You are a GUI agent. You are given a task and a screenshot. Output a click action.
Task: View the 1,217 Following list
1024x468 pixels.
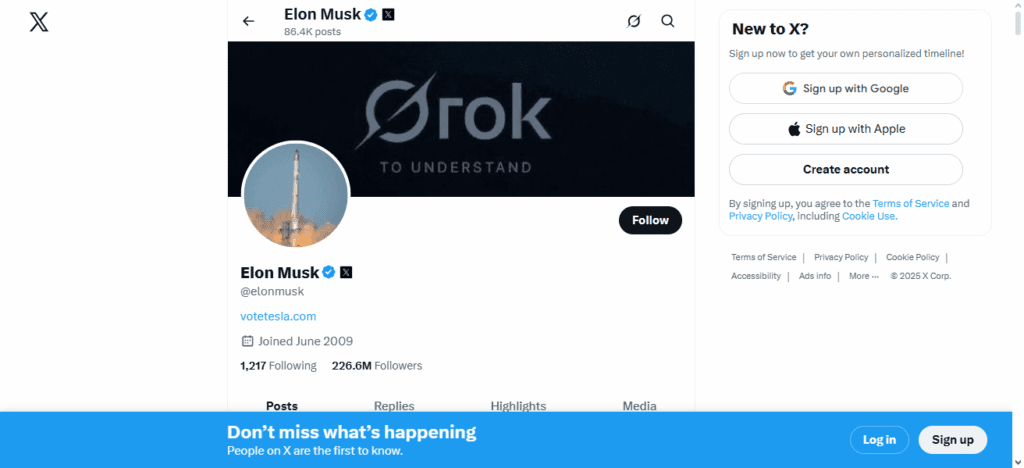pos(278,366)
